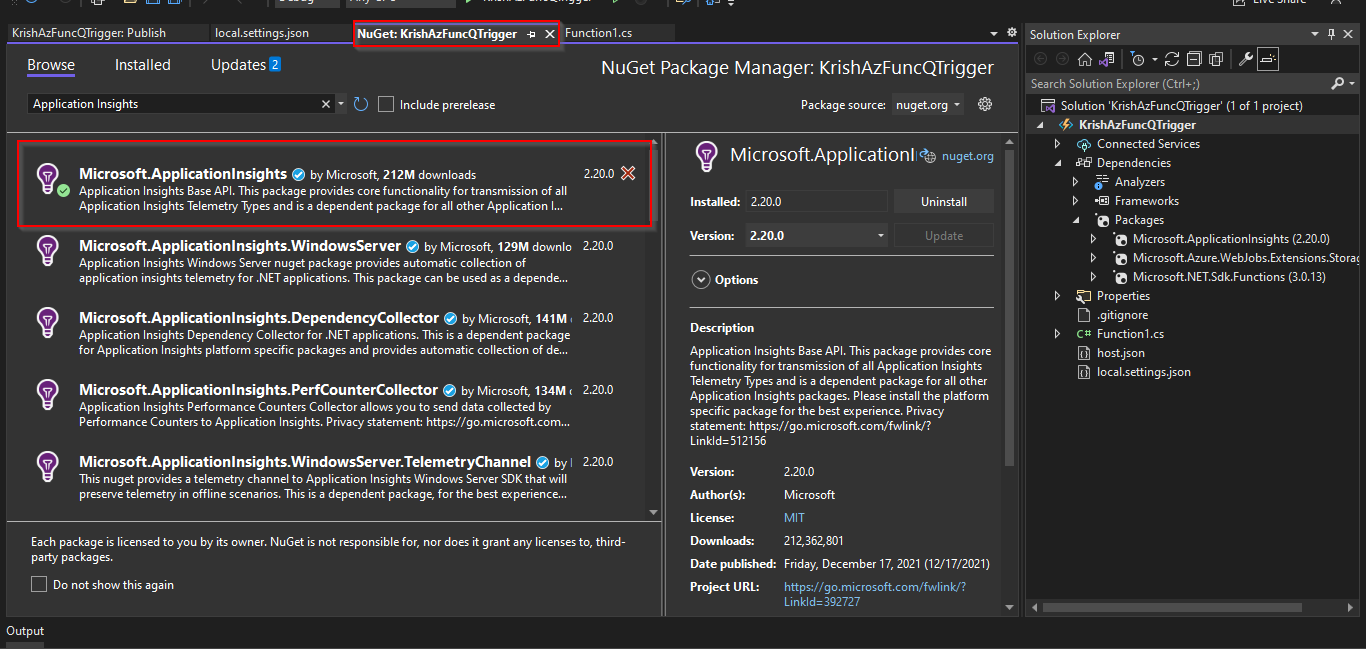Enable the Include prerelease checkbox

tap(386, 104)
